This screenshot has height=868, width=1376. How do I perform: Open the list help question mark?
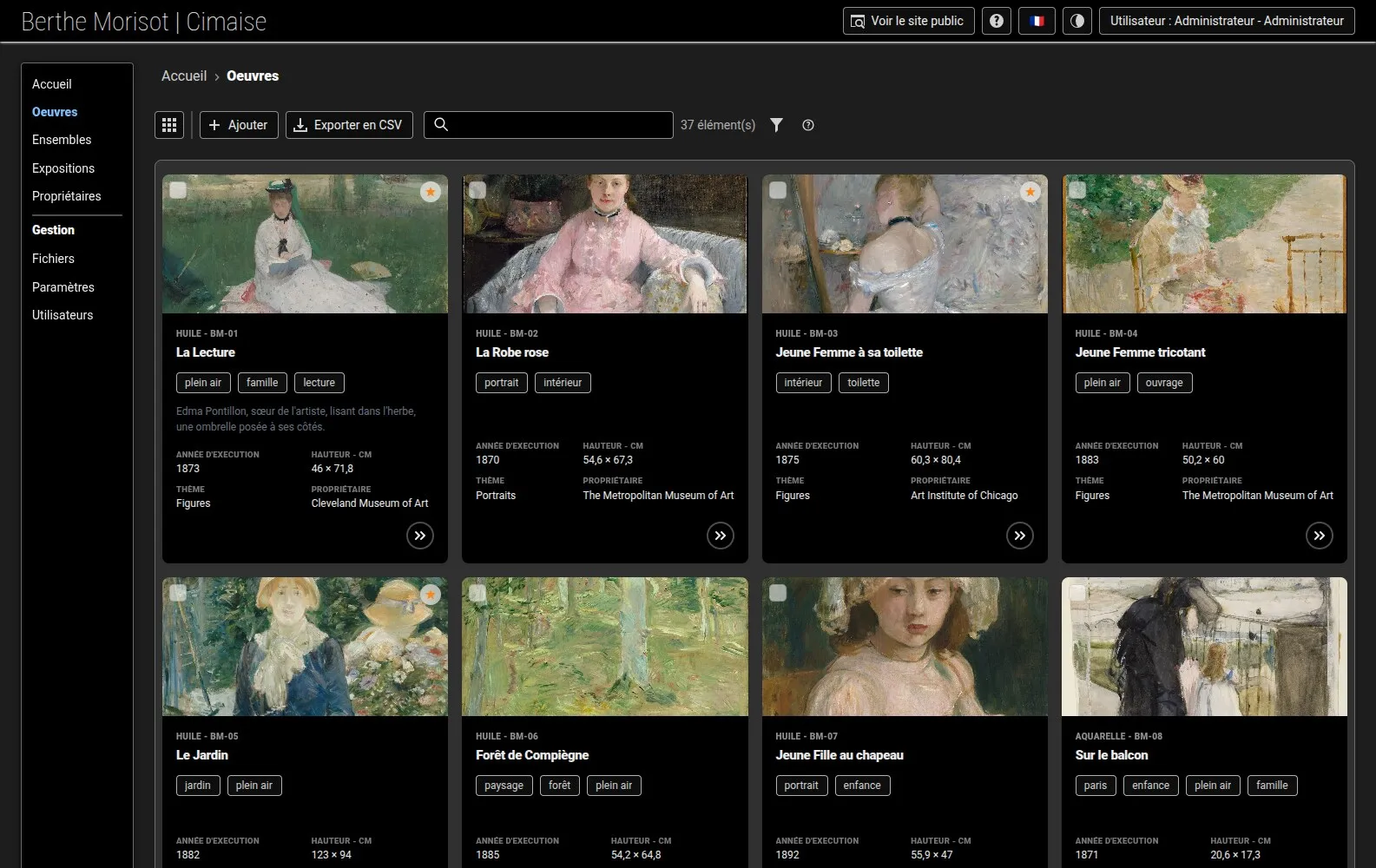click(808, 125)
